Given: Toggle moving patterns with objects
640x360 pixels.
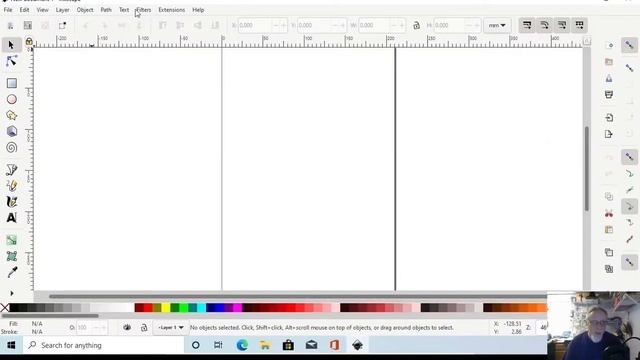Looking at the screenshot, I should (580, 25).
